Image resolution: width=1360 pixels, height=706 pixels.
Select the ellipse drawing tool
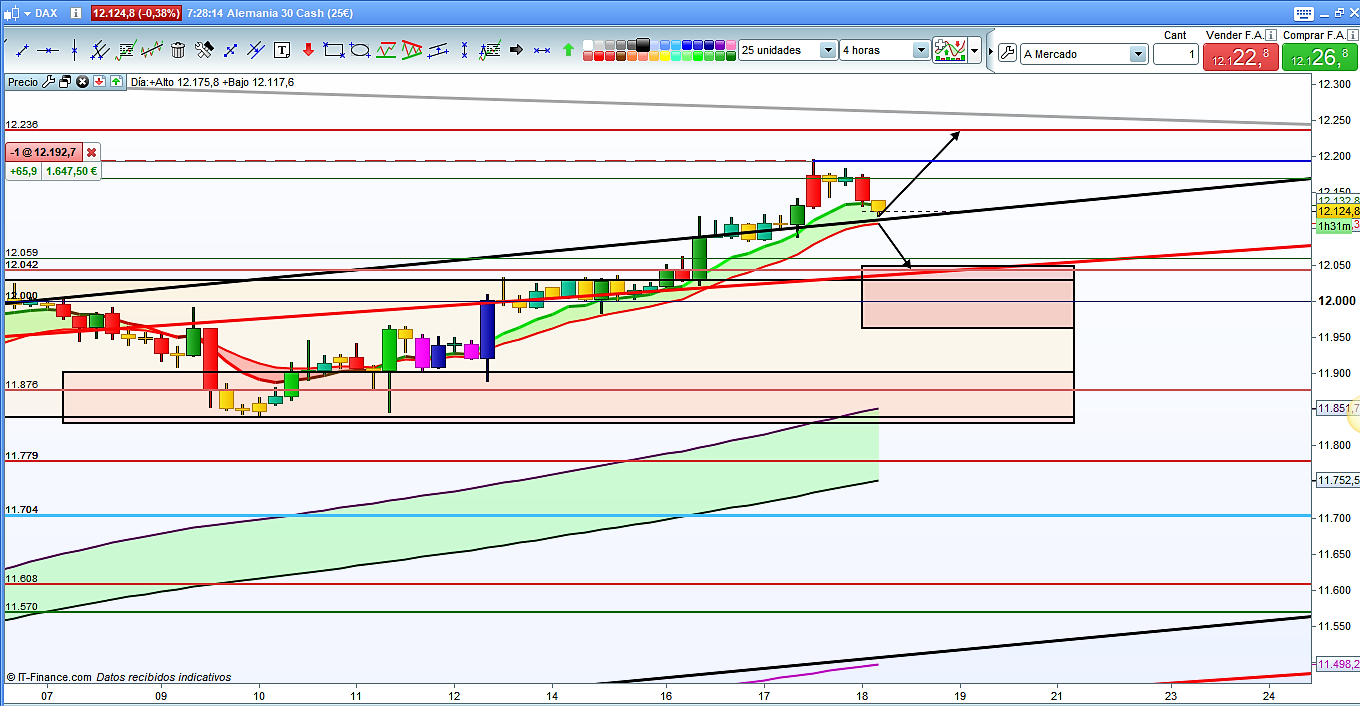360,49
